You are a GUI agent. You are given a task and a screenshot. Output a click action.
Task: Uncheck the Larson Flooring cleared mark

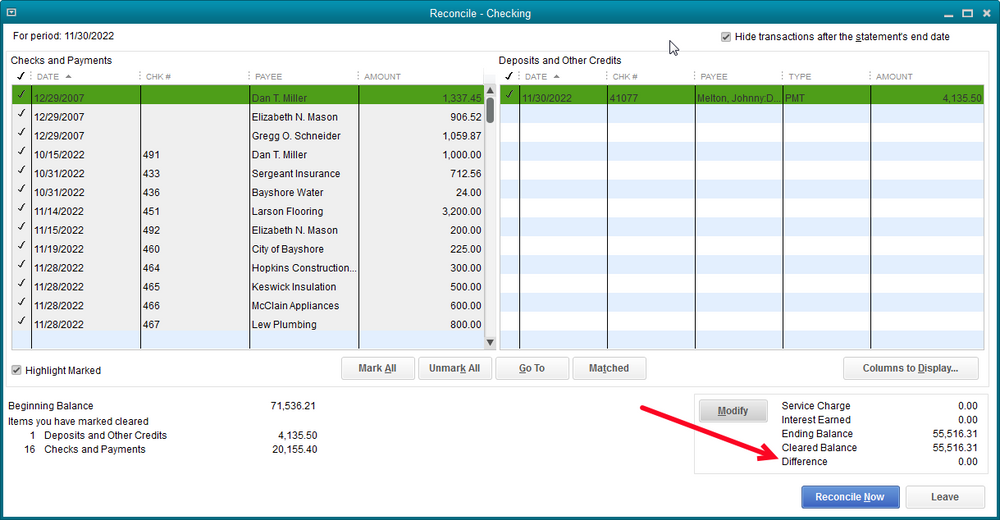coord(22,208)
